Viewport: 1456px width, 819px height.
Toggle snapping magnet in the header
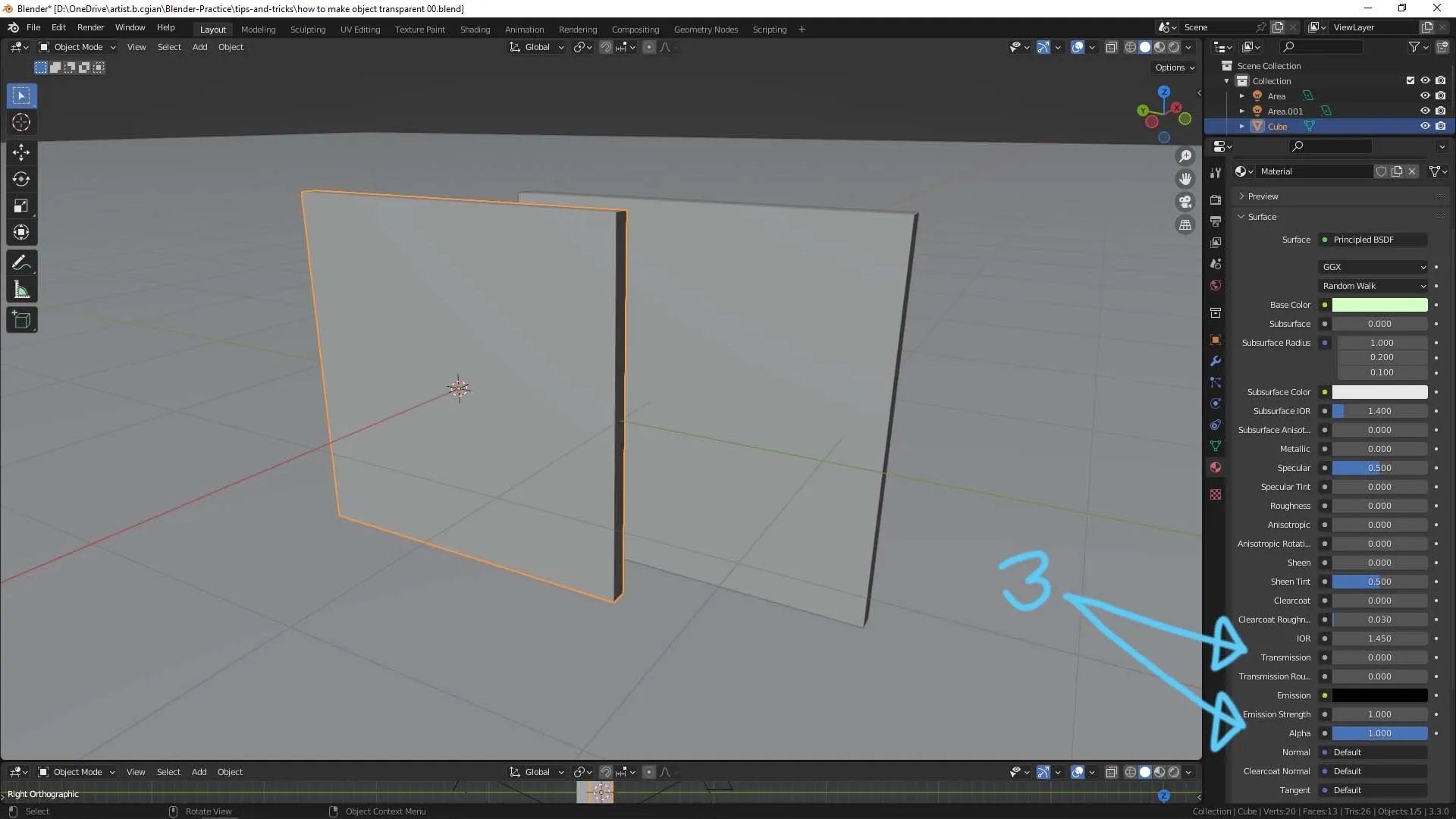[606, 46]
